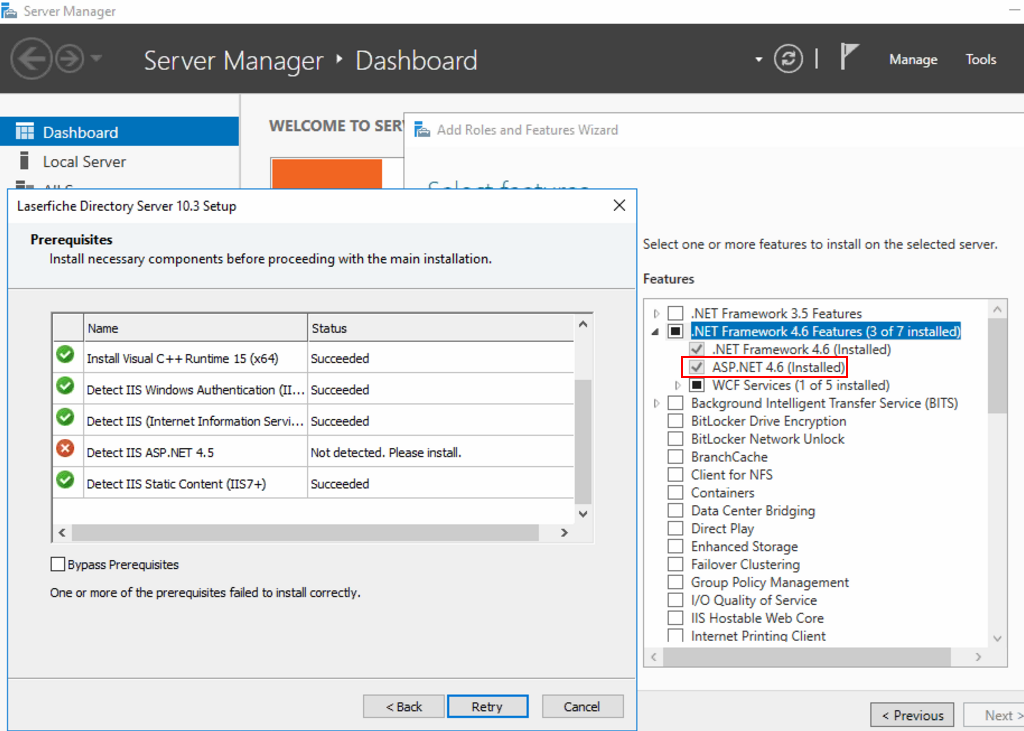The image size is (1024, 731).
Task: Click the Status column header
Action: (x=441, y=328)
